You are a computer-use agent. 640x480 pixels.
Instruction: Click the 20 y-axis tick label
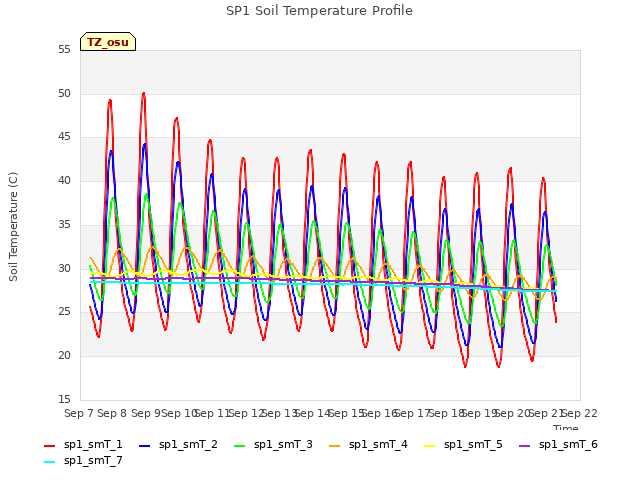(x=64, y=356)
